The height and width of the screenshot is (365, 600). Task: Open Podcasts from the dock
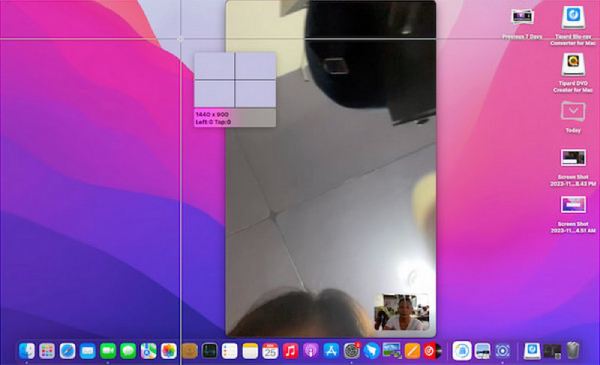[311, 351]
